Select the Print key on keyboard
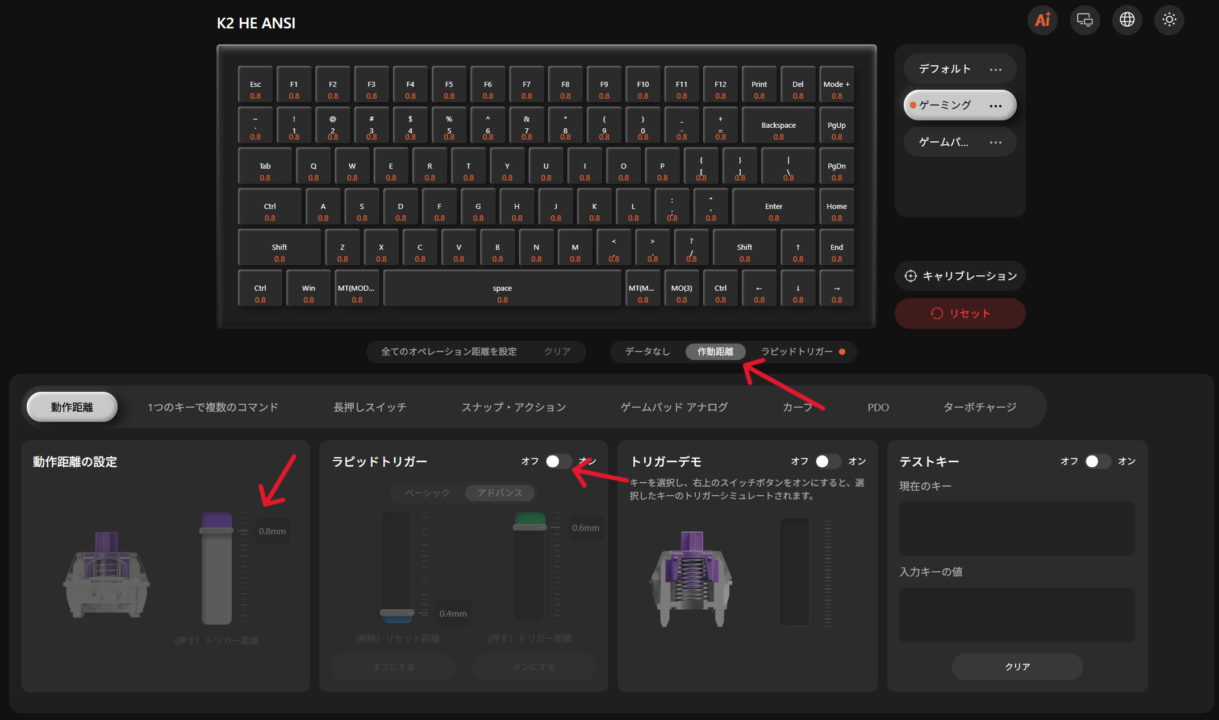Viewport: 1219px width, 720px height. click(760, 85)
